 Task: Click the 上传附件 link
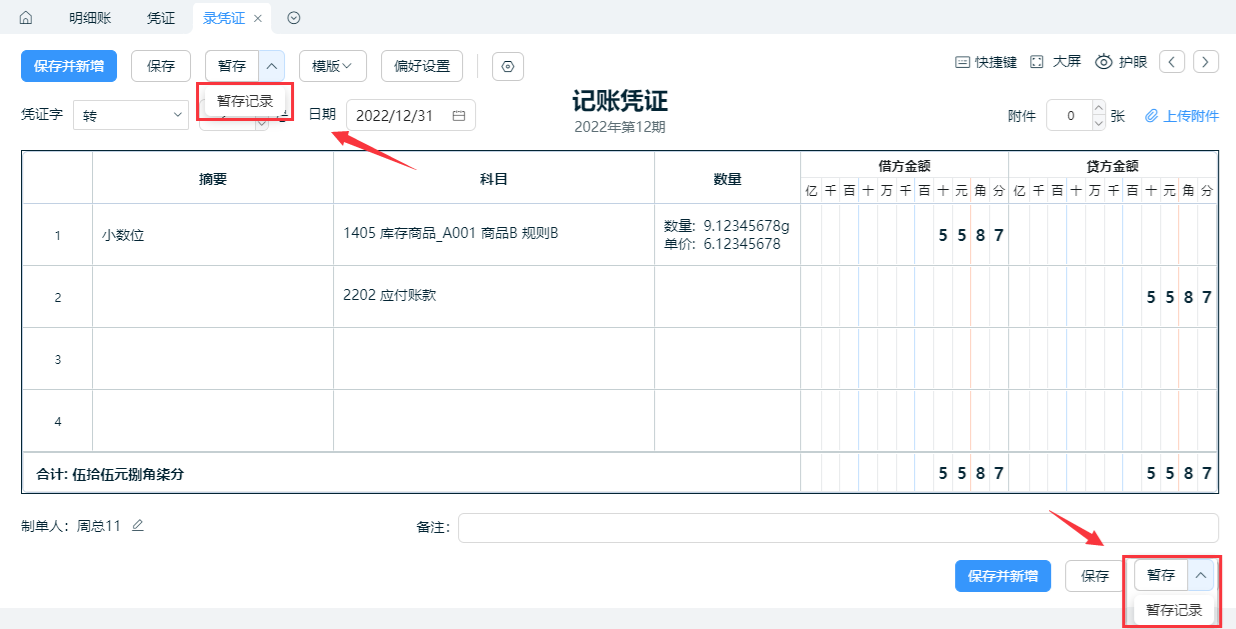pos(1182,116)
